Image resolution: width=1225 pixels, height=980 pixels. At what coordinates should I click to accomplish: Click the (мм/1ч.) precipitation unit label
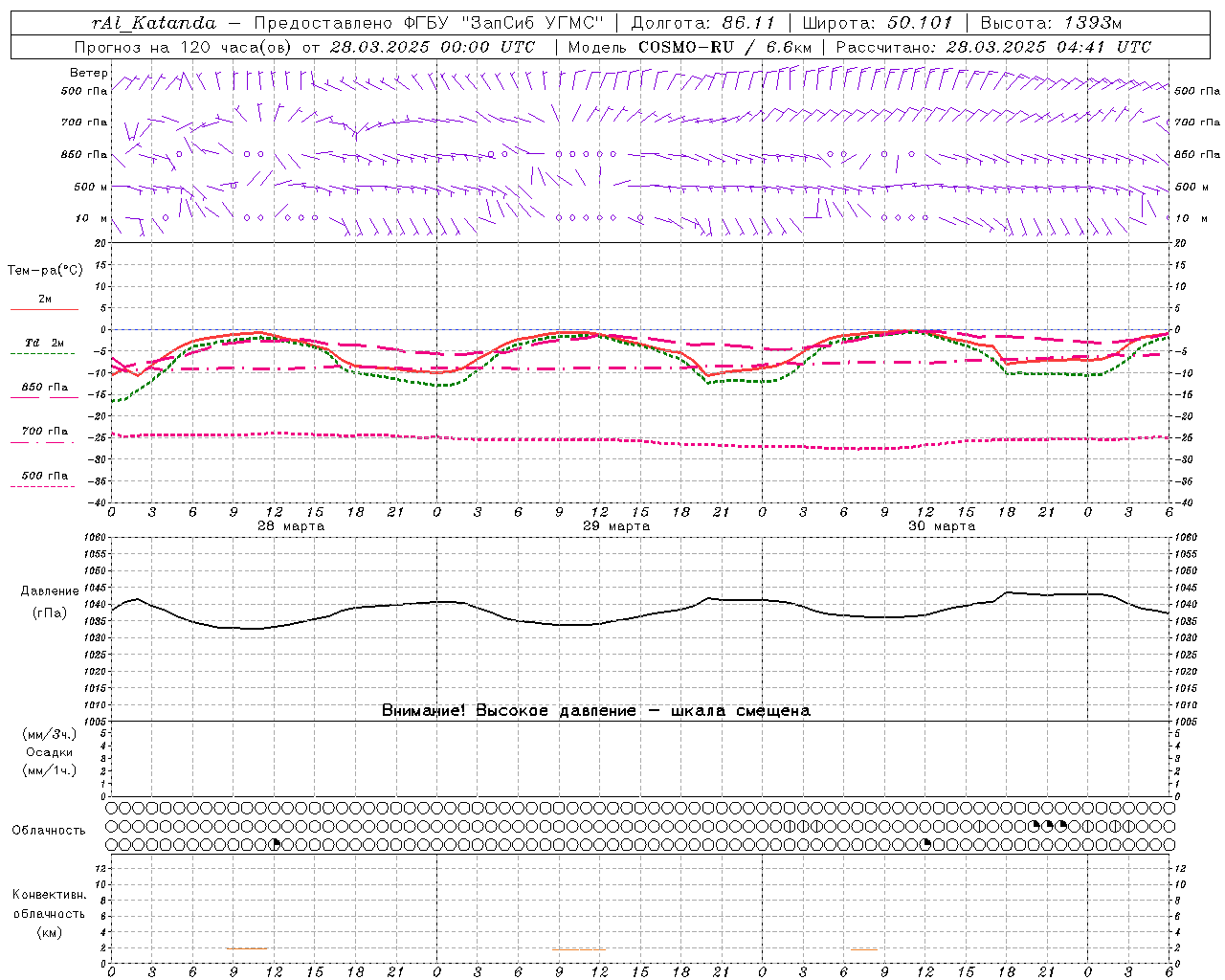point(50,770)
